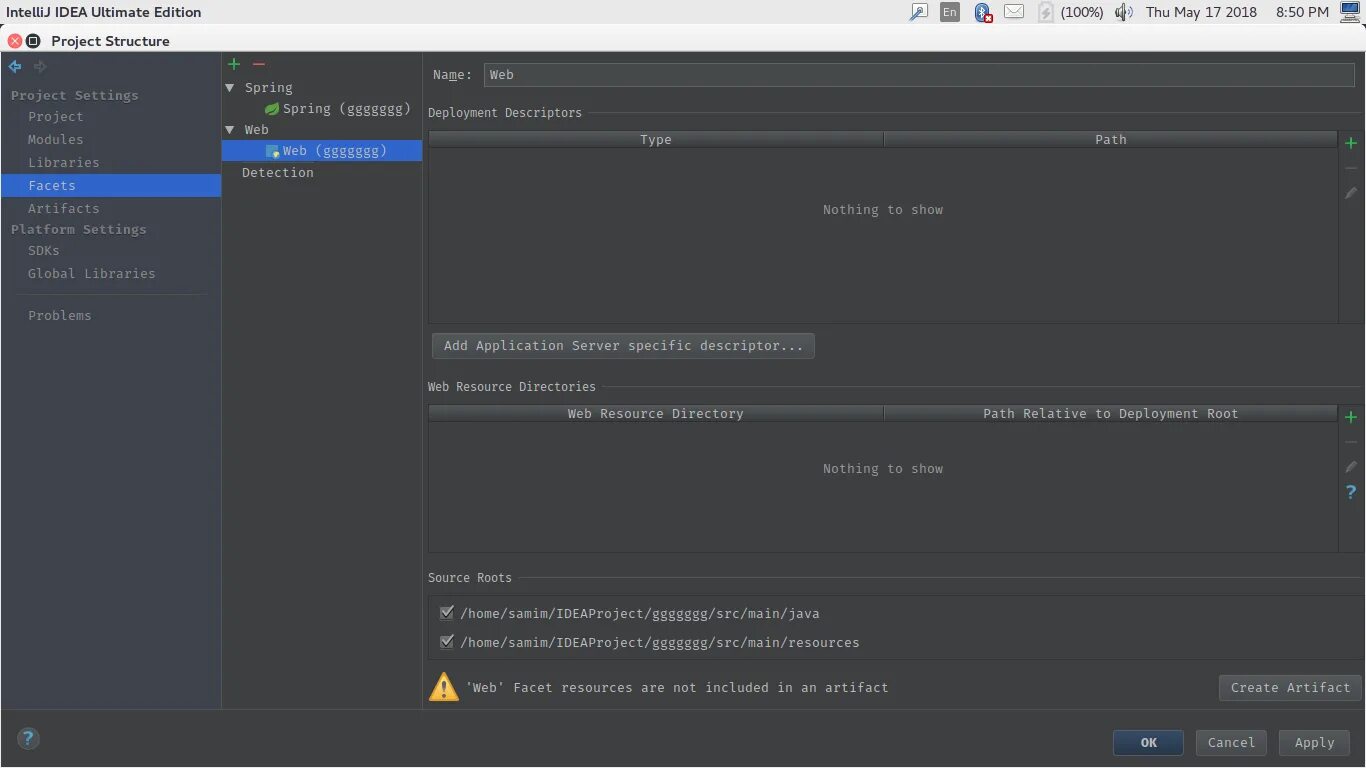Open the volume speaker icon
Screen dimensions: 1366x768
[x=1124, y=12]
